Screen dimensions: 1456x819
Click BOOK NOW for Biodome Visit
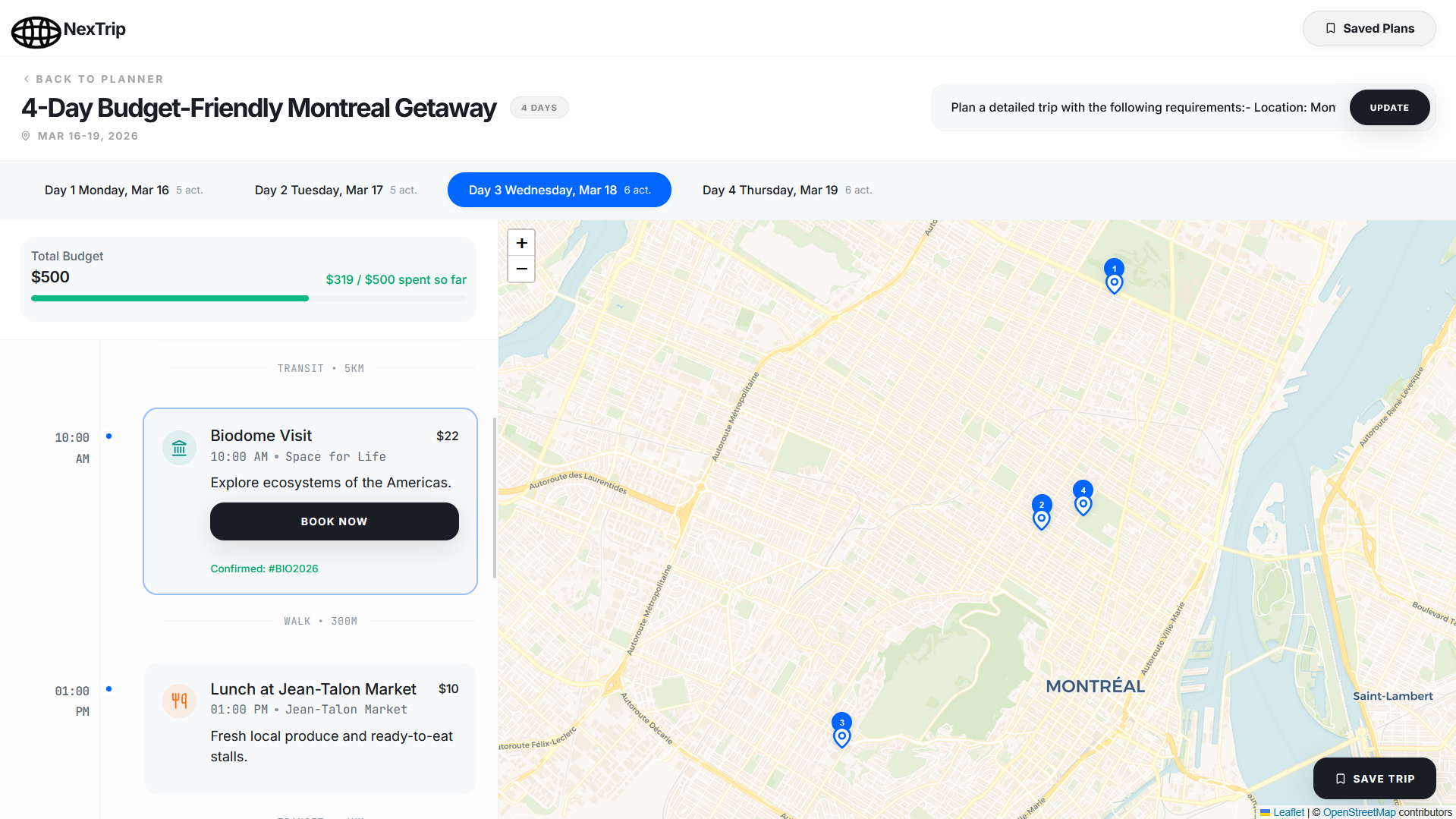334,521
